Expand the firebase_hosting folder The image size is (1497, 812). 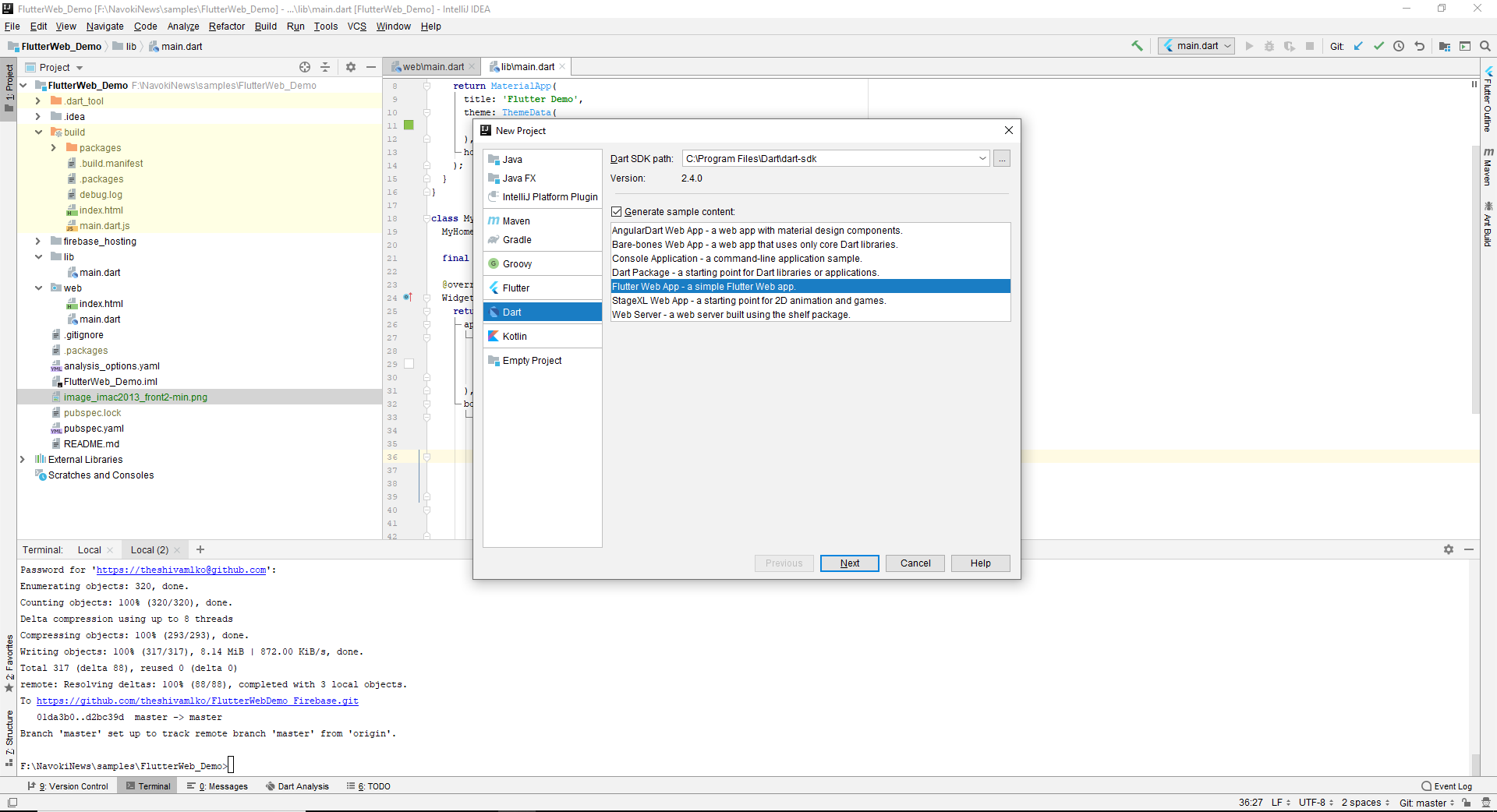(37, 242)
